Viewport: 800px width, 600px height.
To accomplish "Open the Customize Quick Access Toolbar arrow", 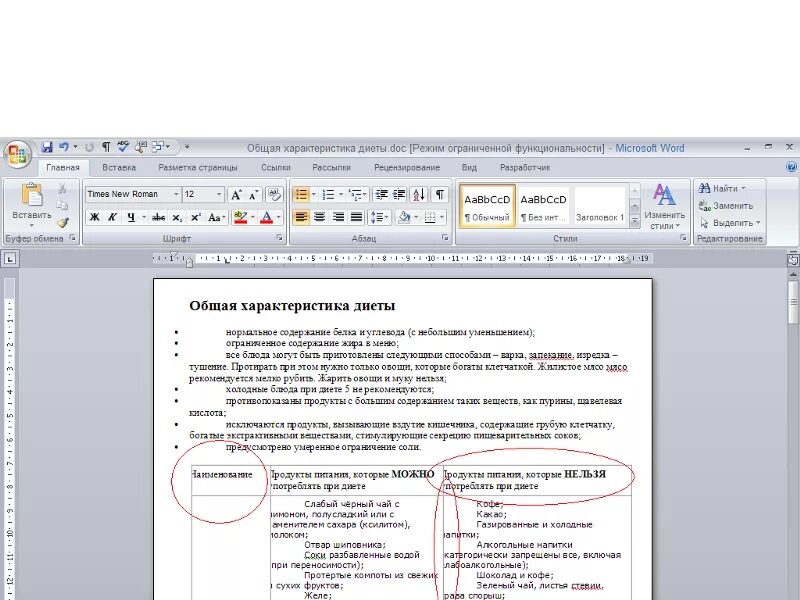I will pyautogui.click(x=187, y=147).
